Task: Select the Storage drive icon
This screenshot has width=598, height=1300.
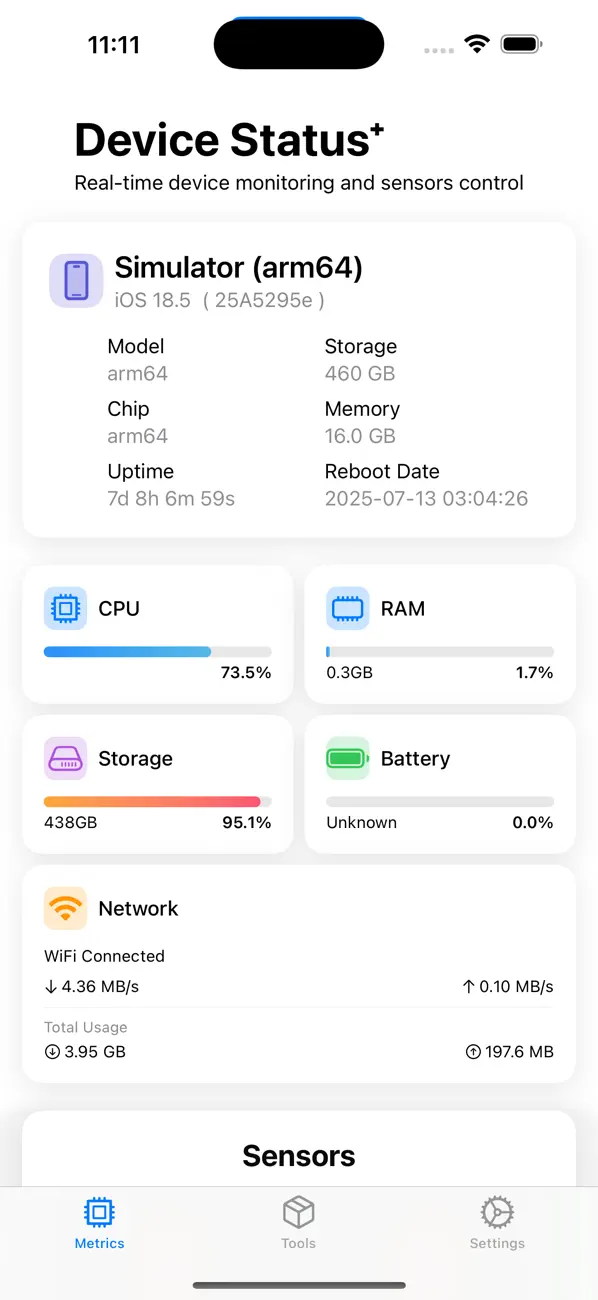Action: pyautogui.click(x=65, y=758)
